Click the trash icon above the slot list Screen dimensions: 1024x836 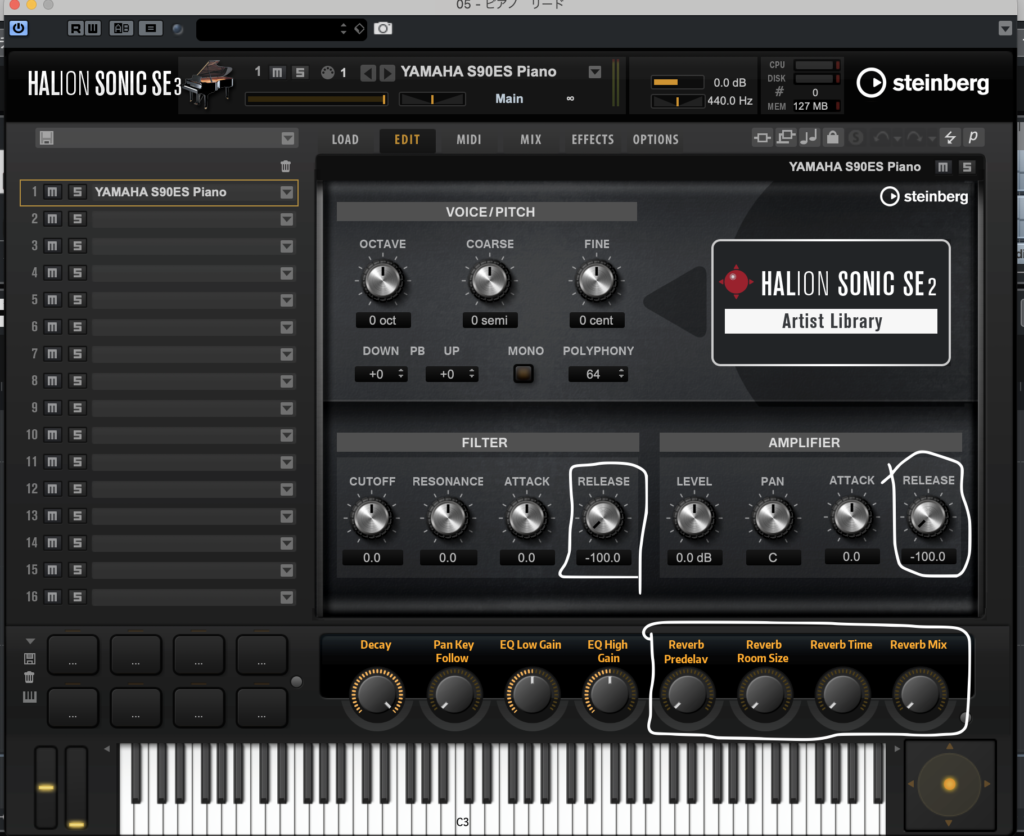click(286, 166)
